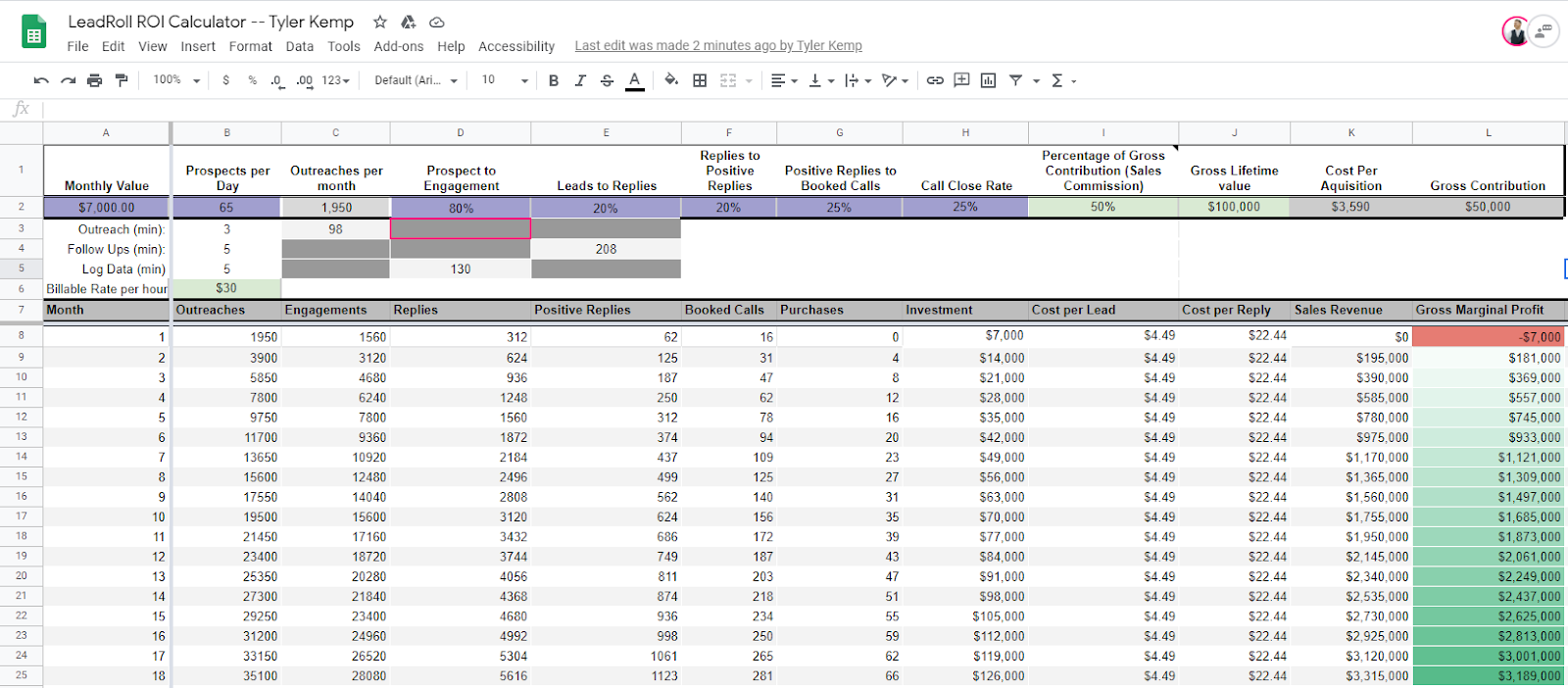Increase decimal places
The height and width of the screenshot is (688, 1568).
[304, 80]
